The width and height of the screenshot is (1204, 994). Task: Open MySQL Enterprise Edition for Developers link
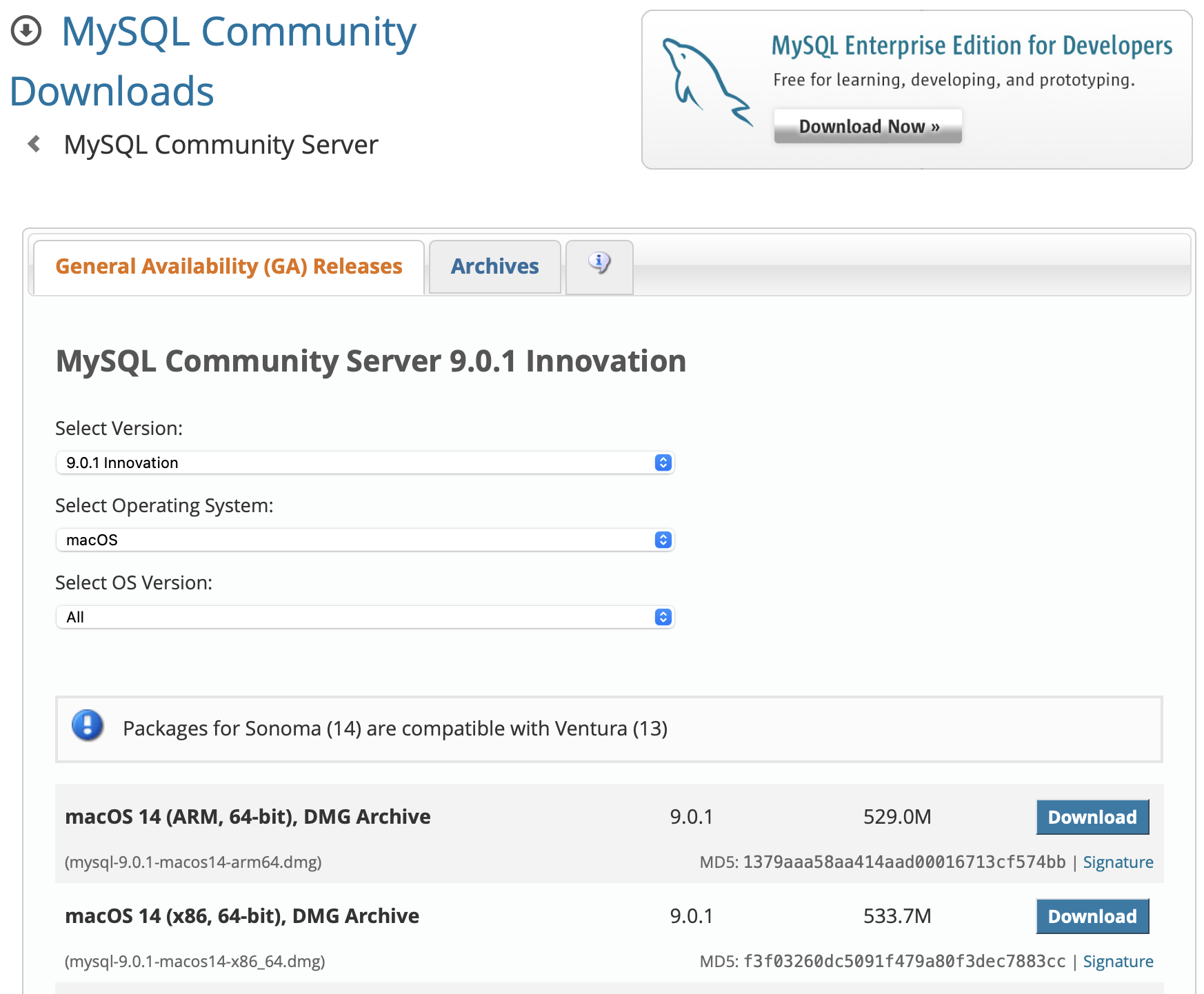[971, 46]
